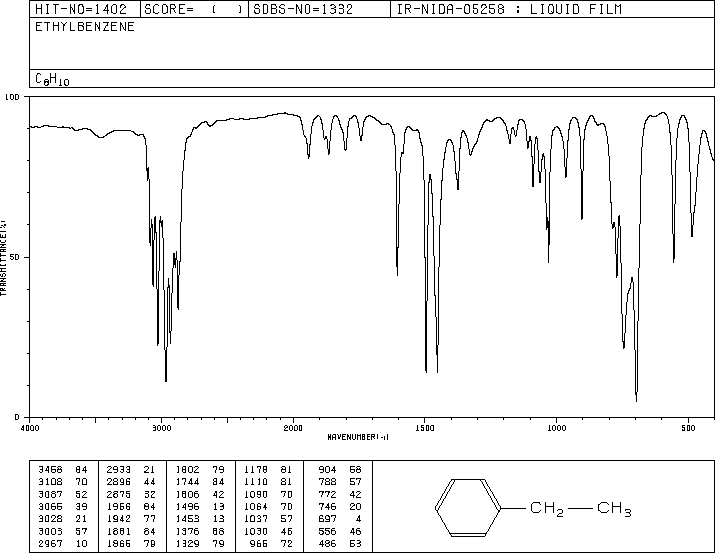The width and height of the screenshot is (715, 553).
Task: Click peak table entry 2967
Action: tap(50, 544)
